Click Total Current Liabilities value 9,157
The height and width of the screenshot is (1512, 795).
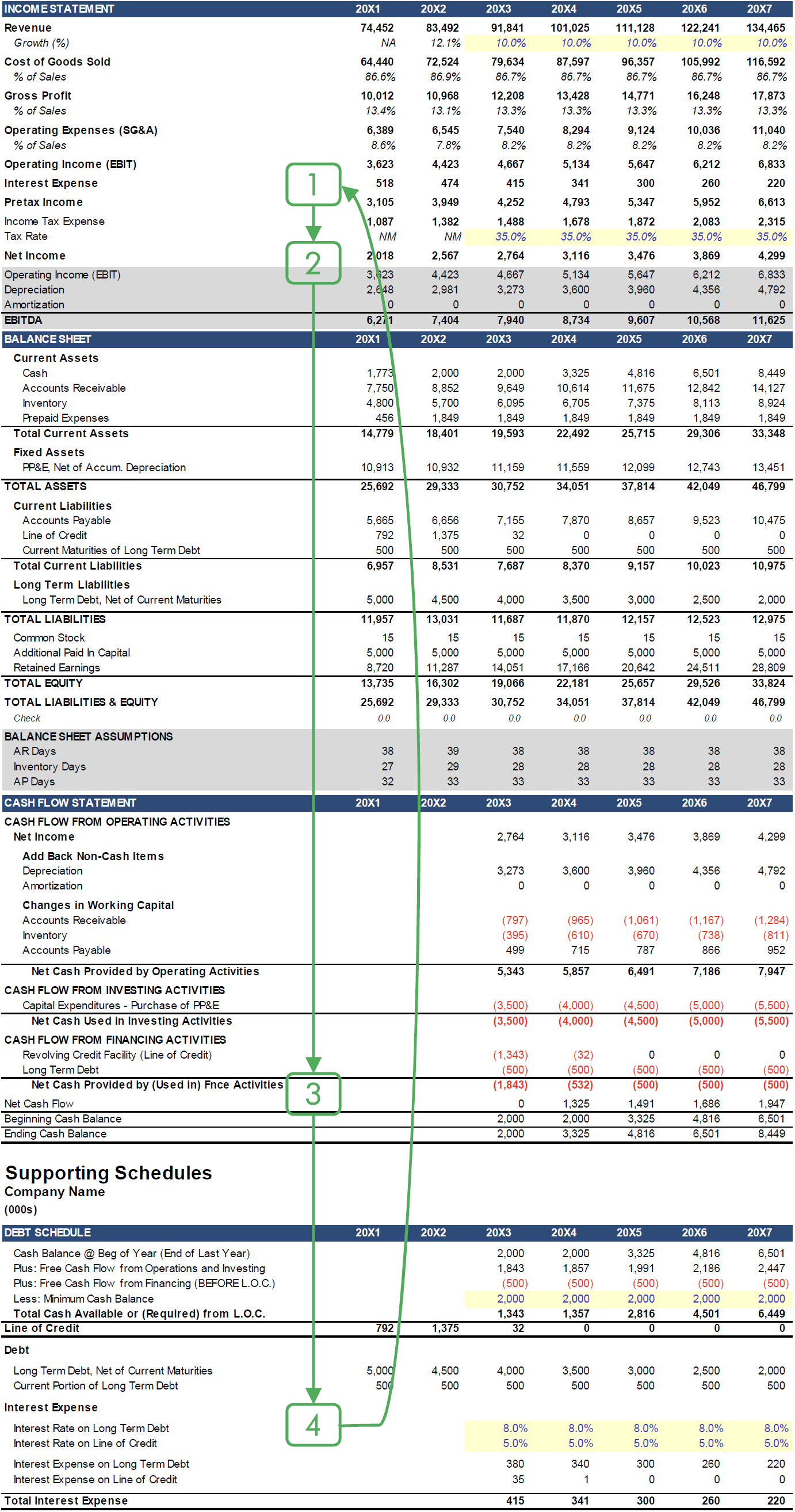[x=641, y=566]
